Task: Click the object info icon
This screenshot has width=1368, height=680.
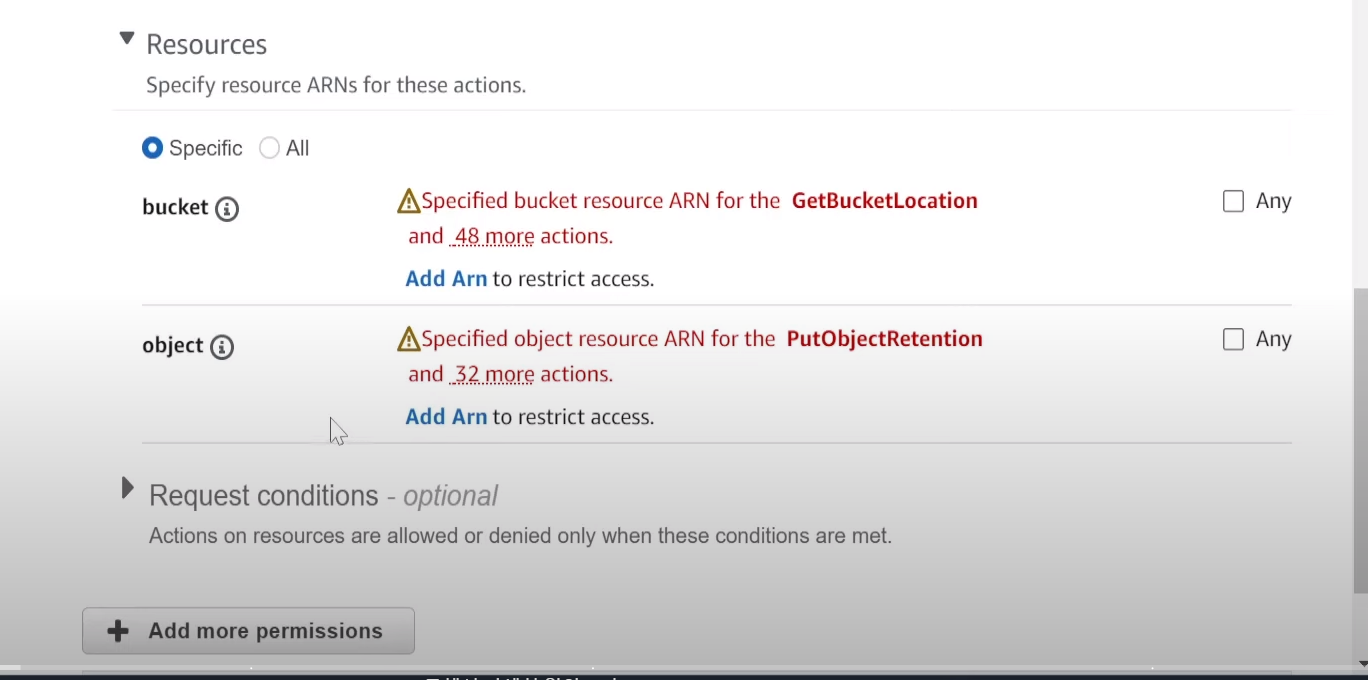Action: point(222,347)
